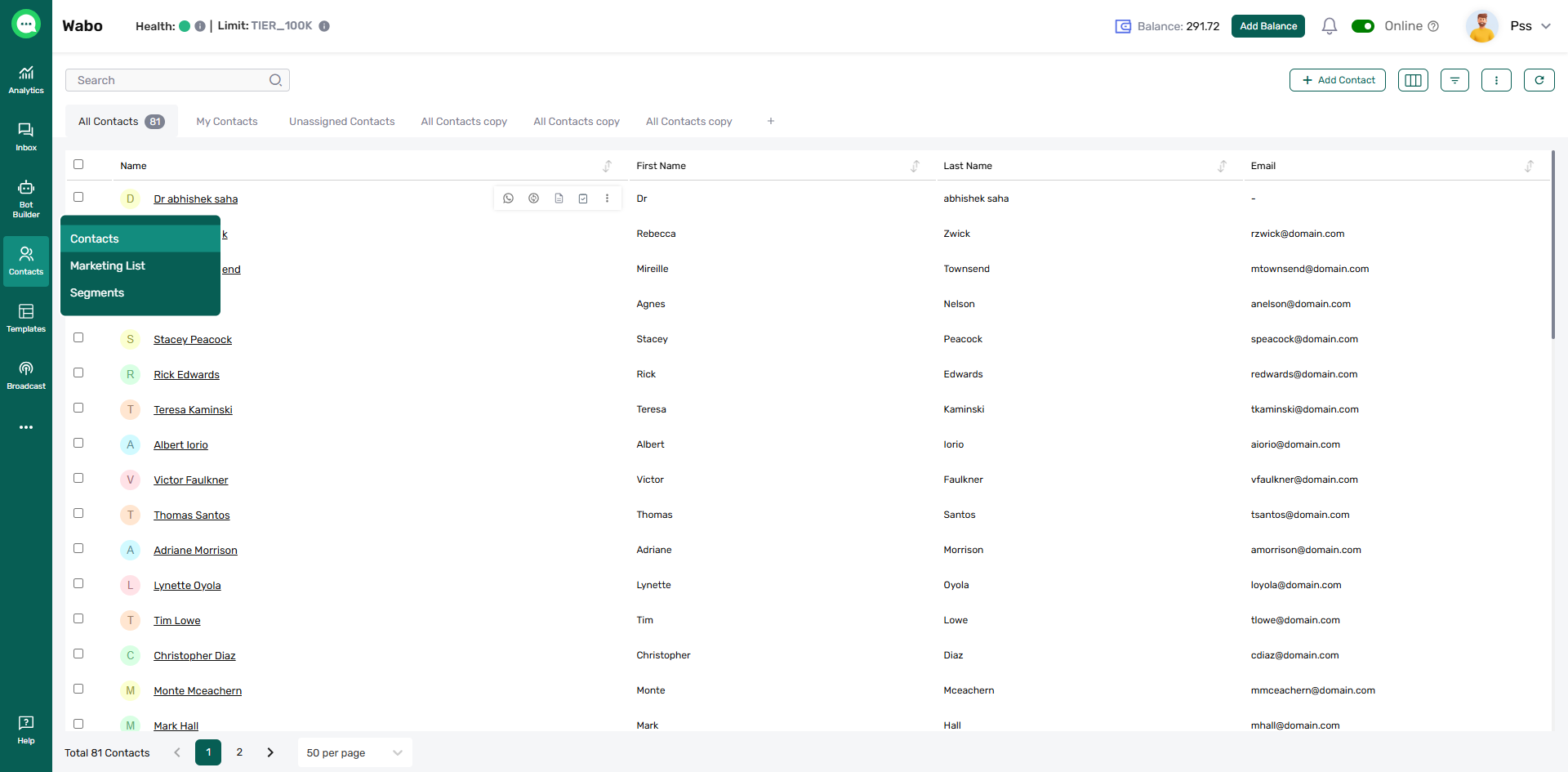Switch to the Unassigned Contacts tab
Viewport: 1568px width, 772px height.
342,121
